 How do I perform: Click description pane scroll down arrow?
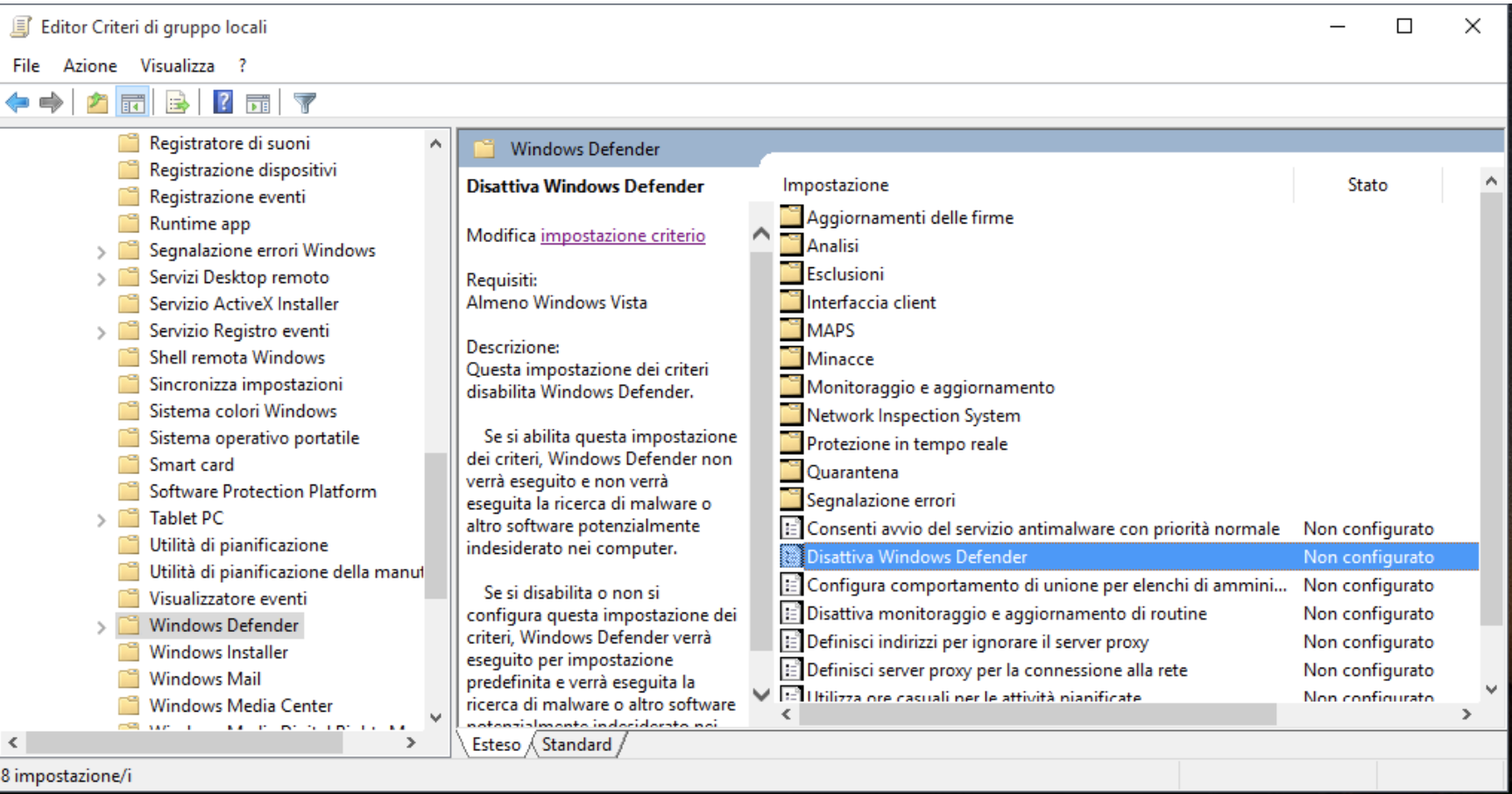point(761,695)
